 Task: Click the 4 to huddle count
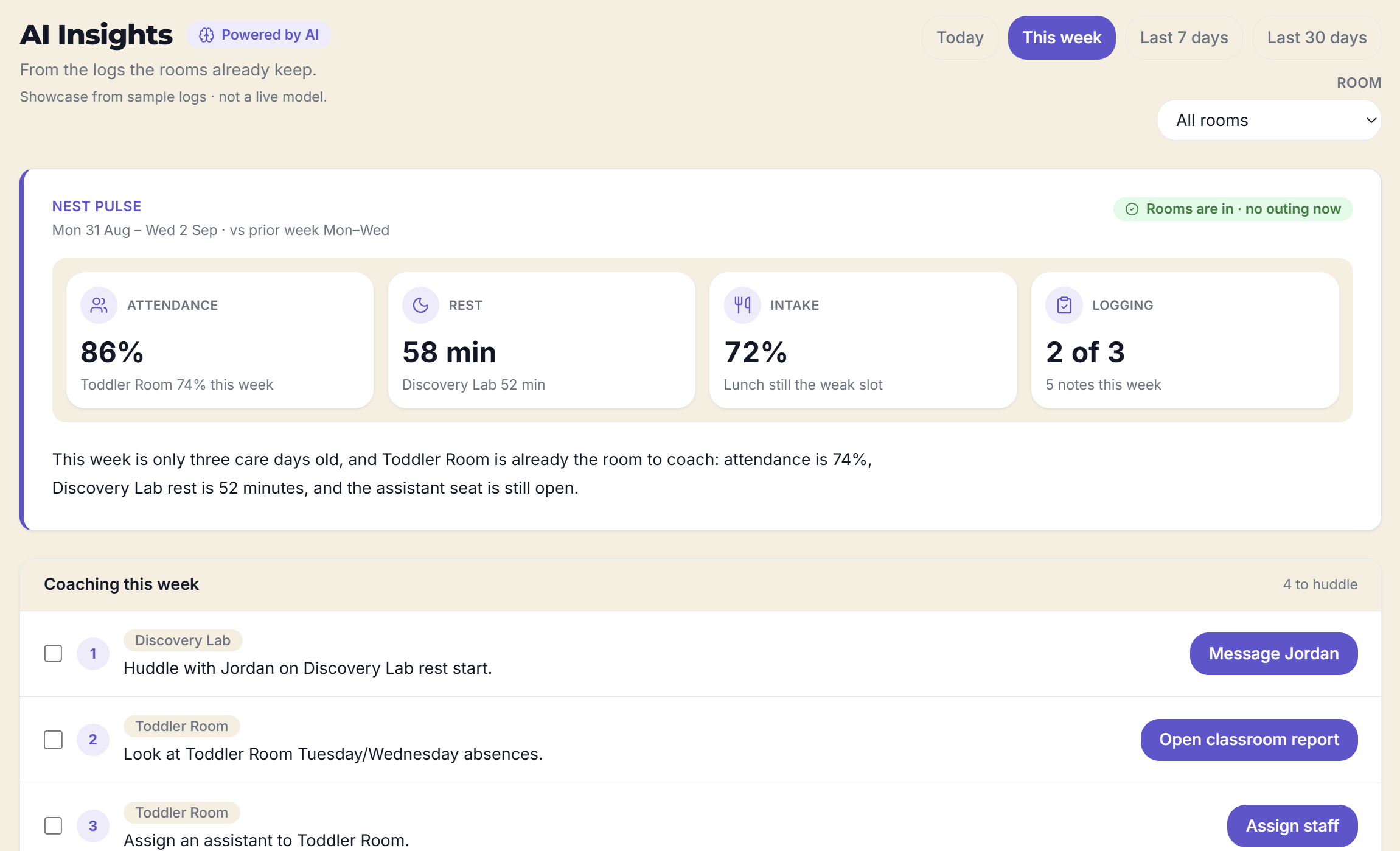coord(1320,584)
